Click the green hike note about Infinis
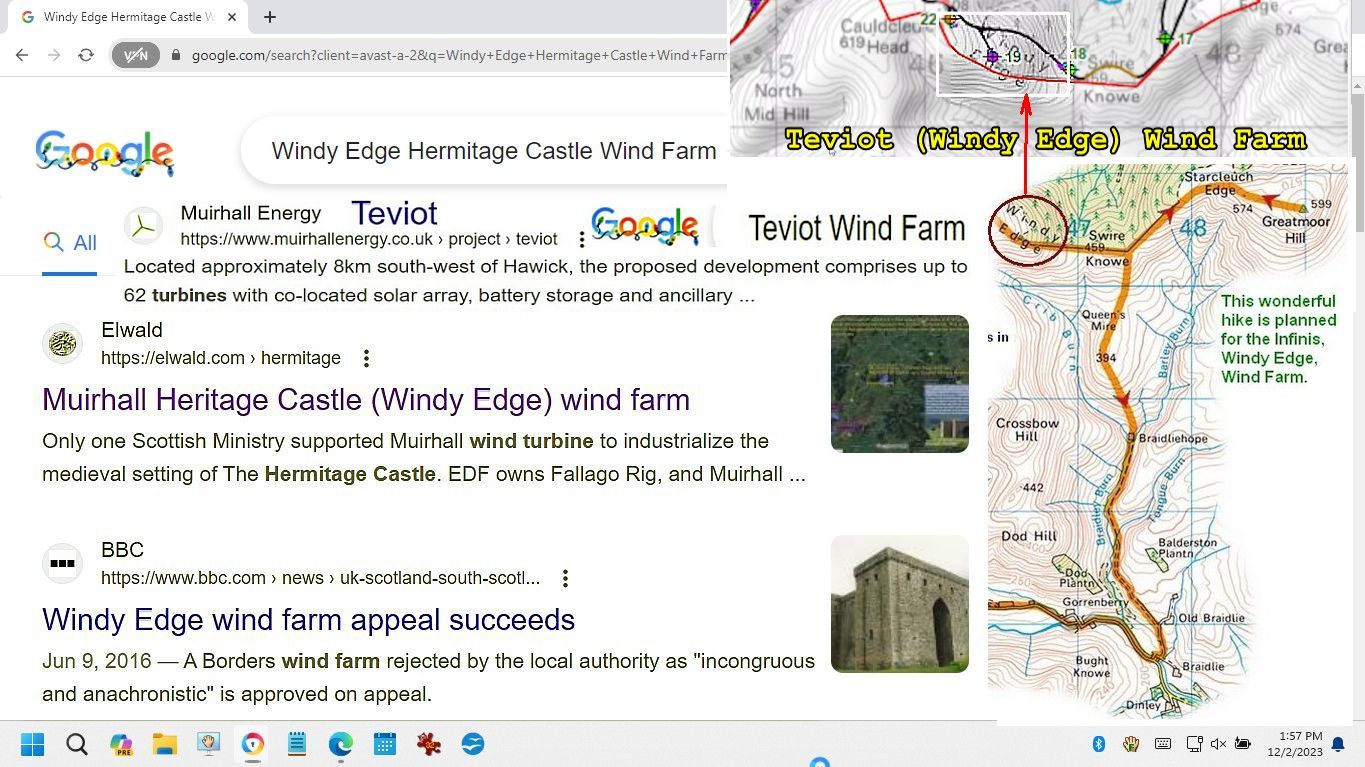This screenshot has width=1365, height=767. (x=1278, y=339)
